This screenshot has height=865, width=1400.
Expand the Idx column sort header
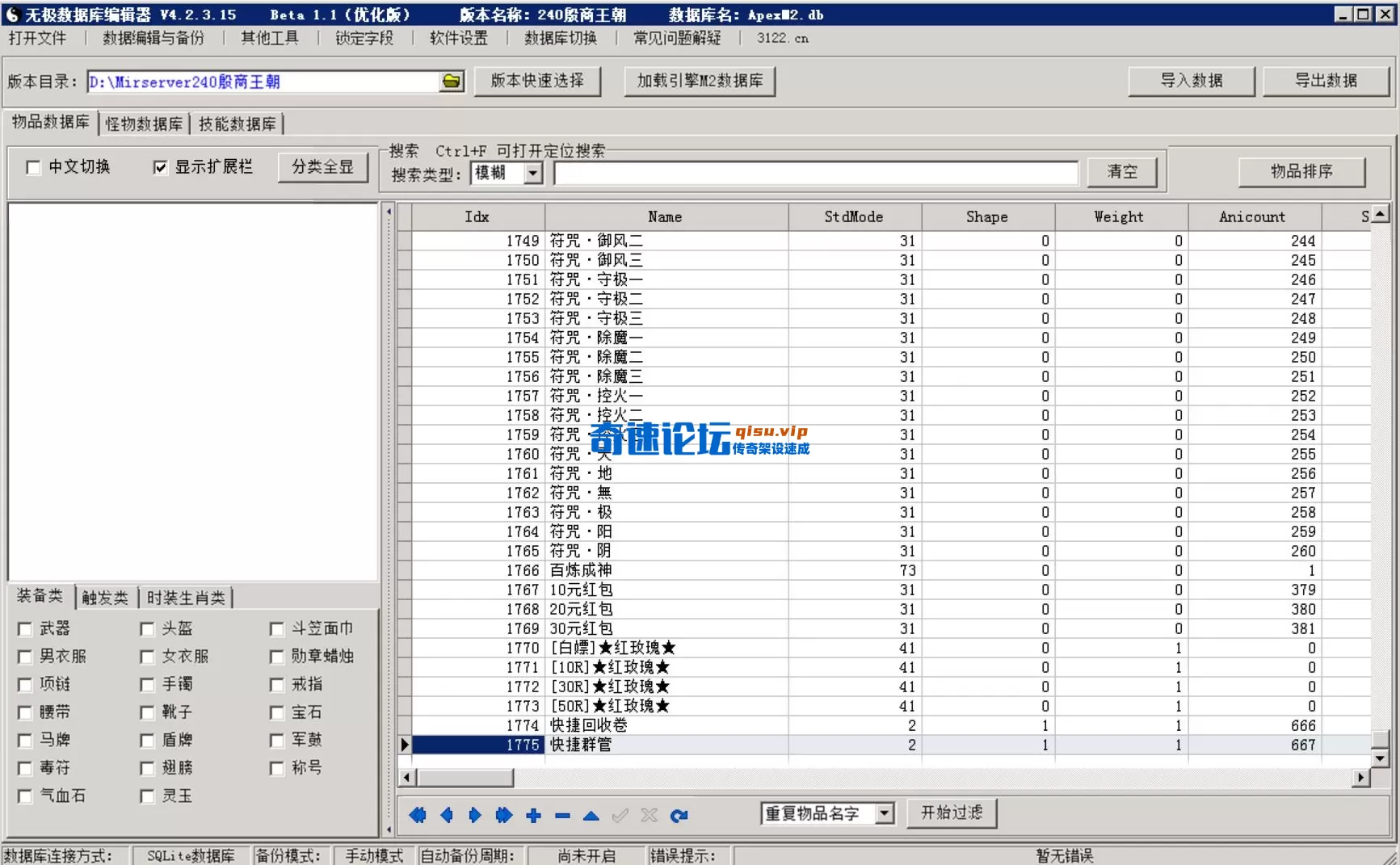click(477, 216)
